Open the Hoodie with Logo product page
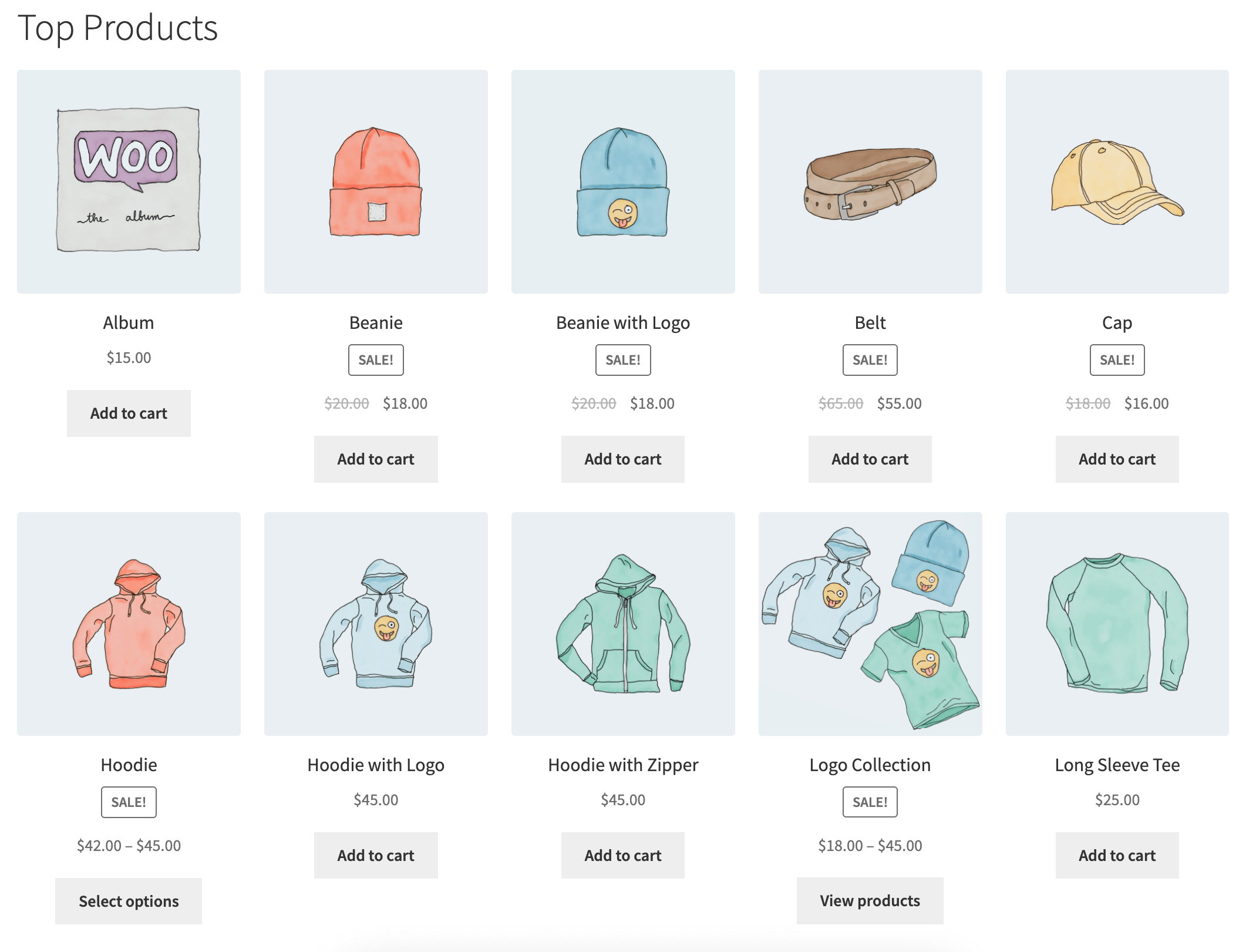The width and height of the screenshot is (1246, 952). (x=376, y=765)
